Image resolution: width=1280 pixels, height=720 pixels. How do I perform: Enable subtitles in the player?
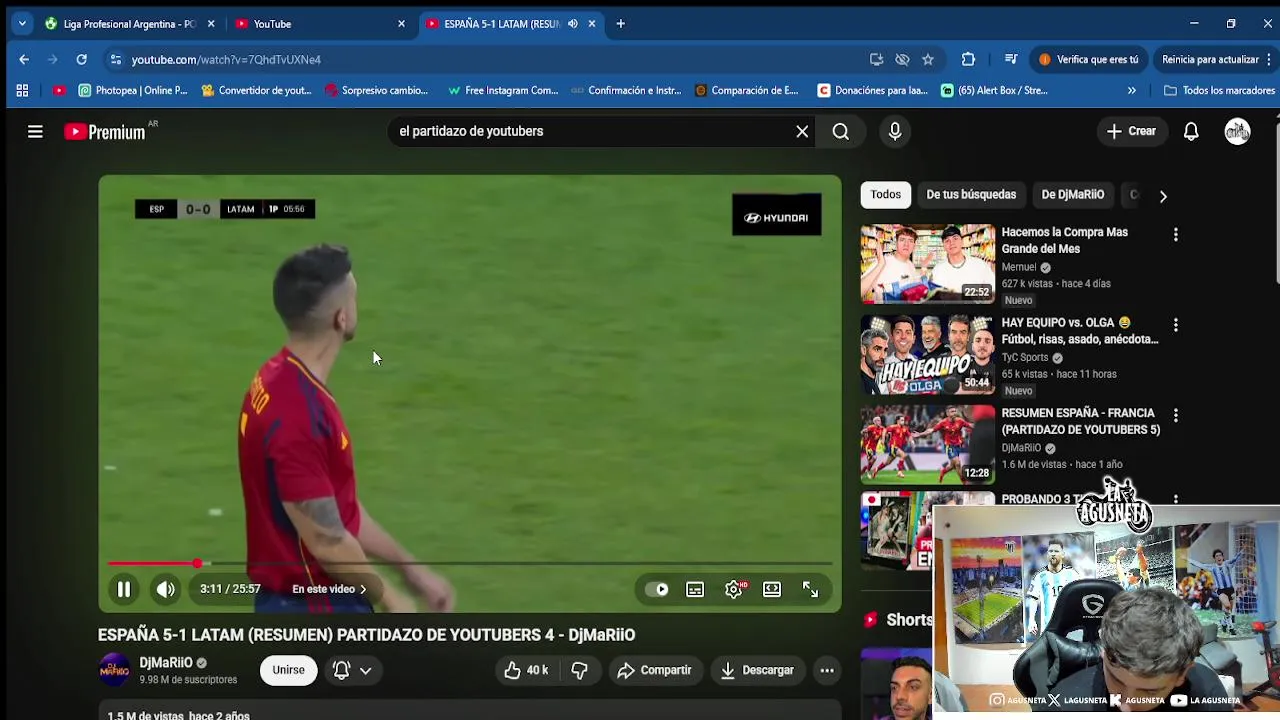click(695, 589)
